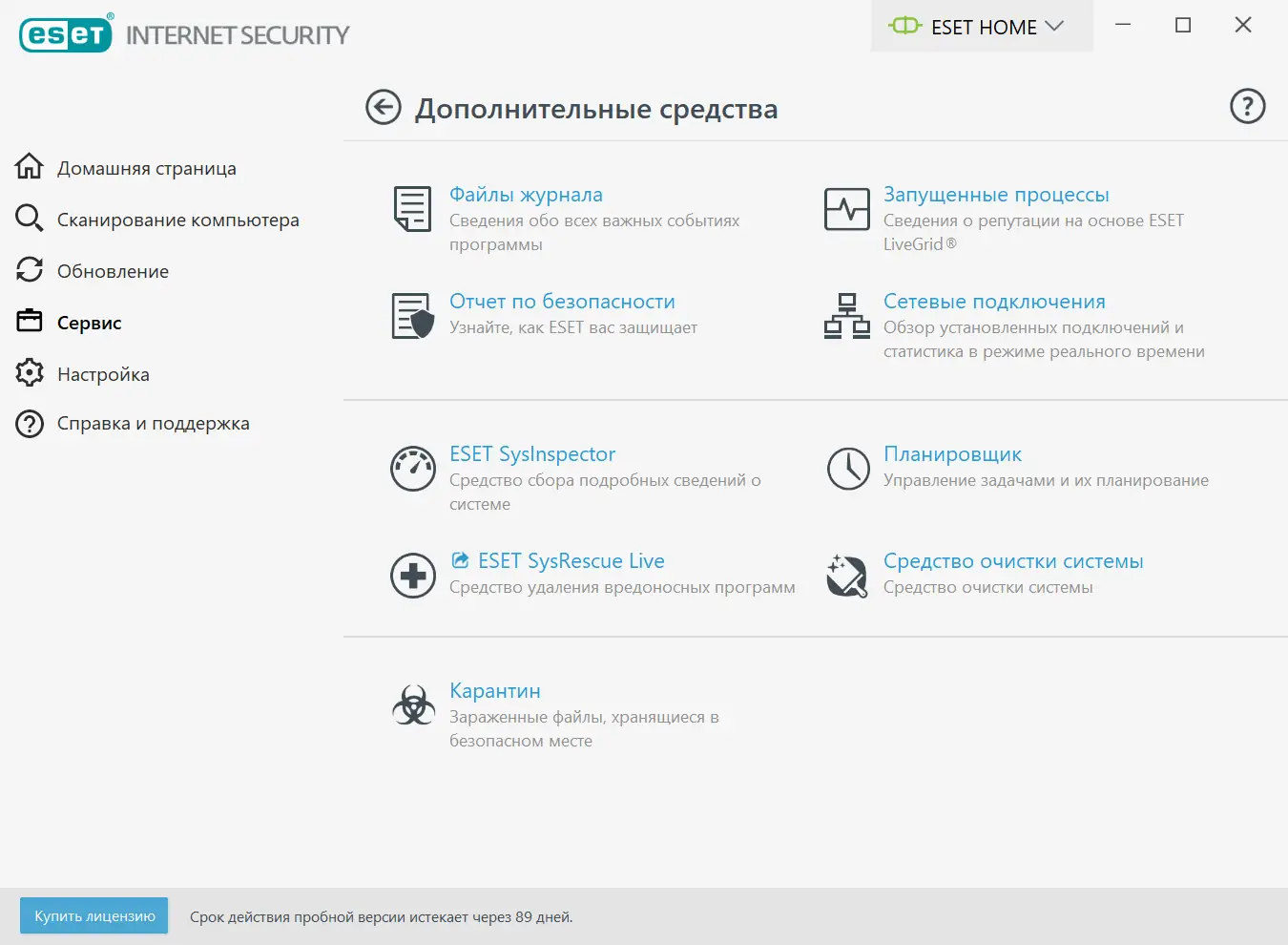Click the magnifier scan icon in sidebar

(x=30, y=219)
